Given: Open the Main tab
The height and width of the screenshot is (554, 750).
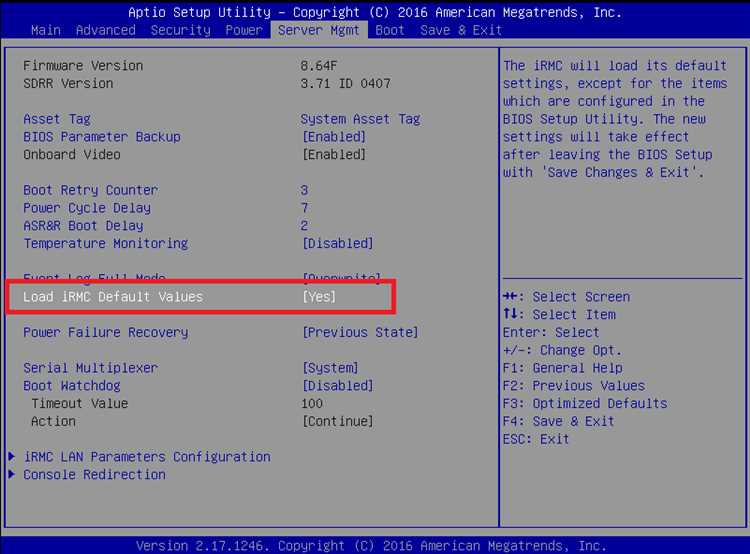Looking at the screenshot, I should (x=45, y=30).
